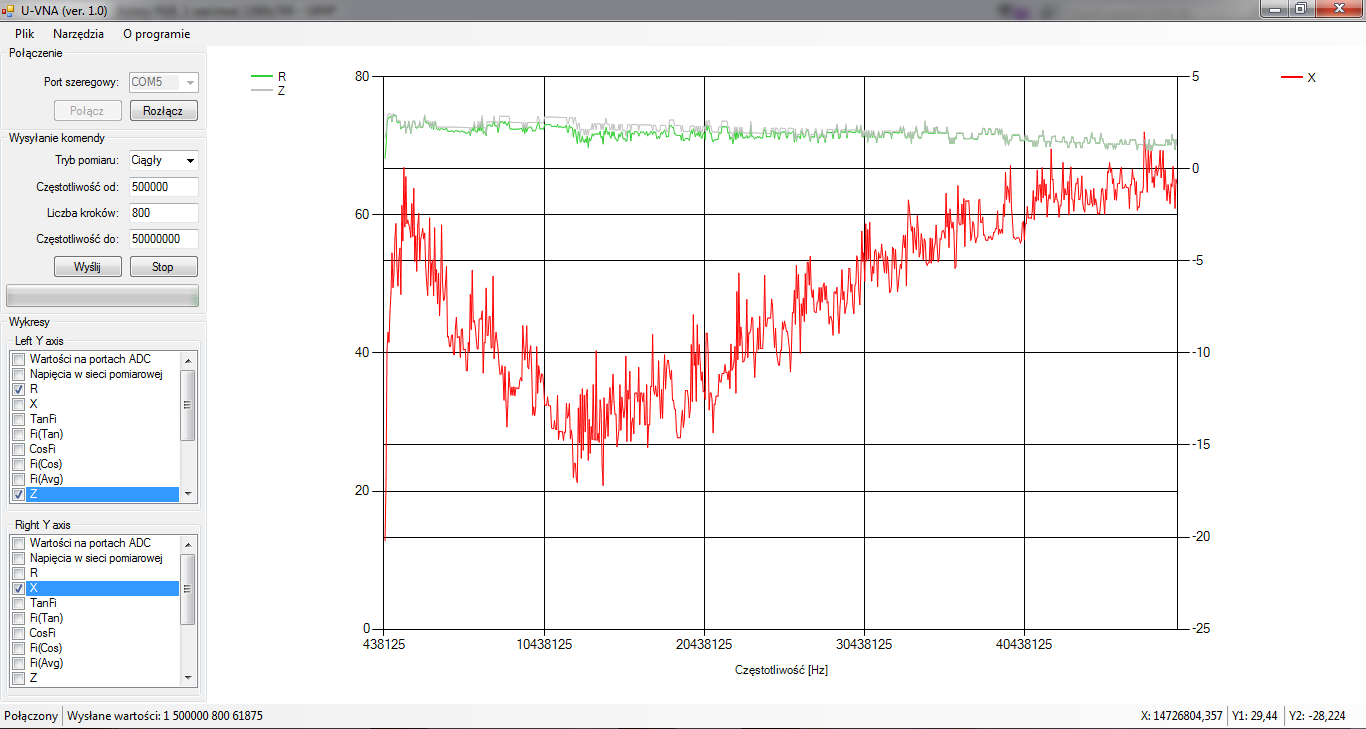This screenshot has width=1366, height=729.
Task: Click the Częstotliwość od input field
Action: (163, 187)
